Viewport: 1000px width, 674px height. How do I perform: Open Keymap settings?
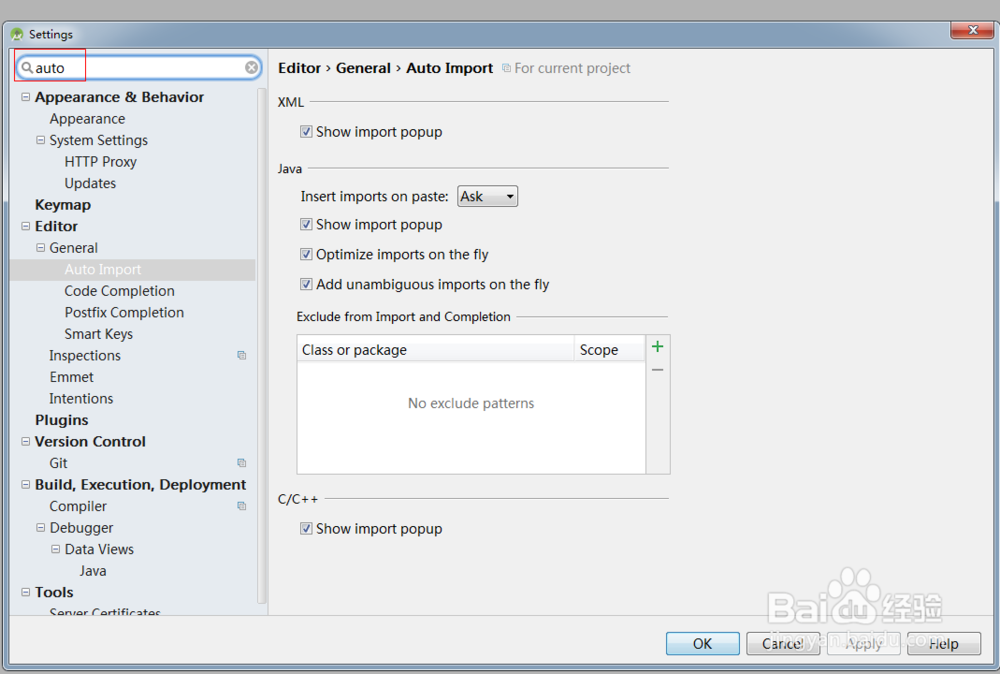[x=62, y=205]
